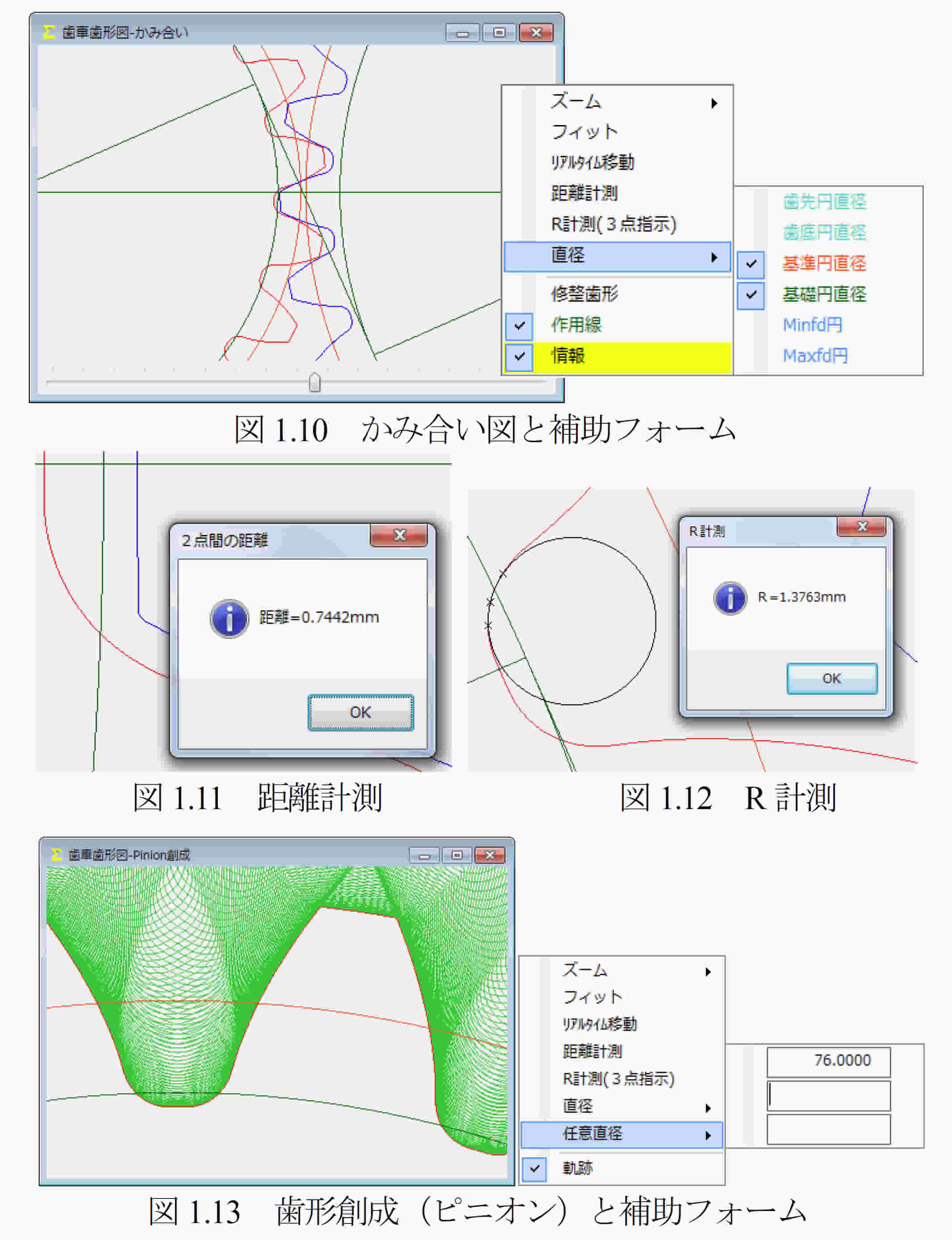
Task: Expand 直径 submenu in upper context menu
Action: click(x=618, y=257)
